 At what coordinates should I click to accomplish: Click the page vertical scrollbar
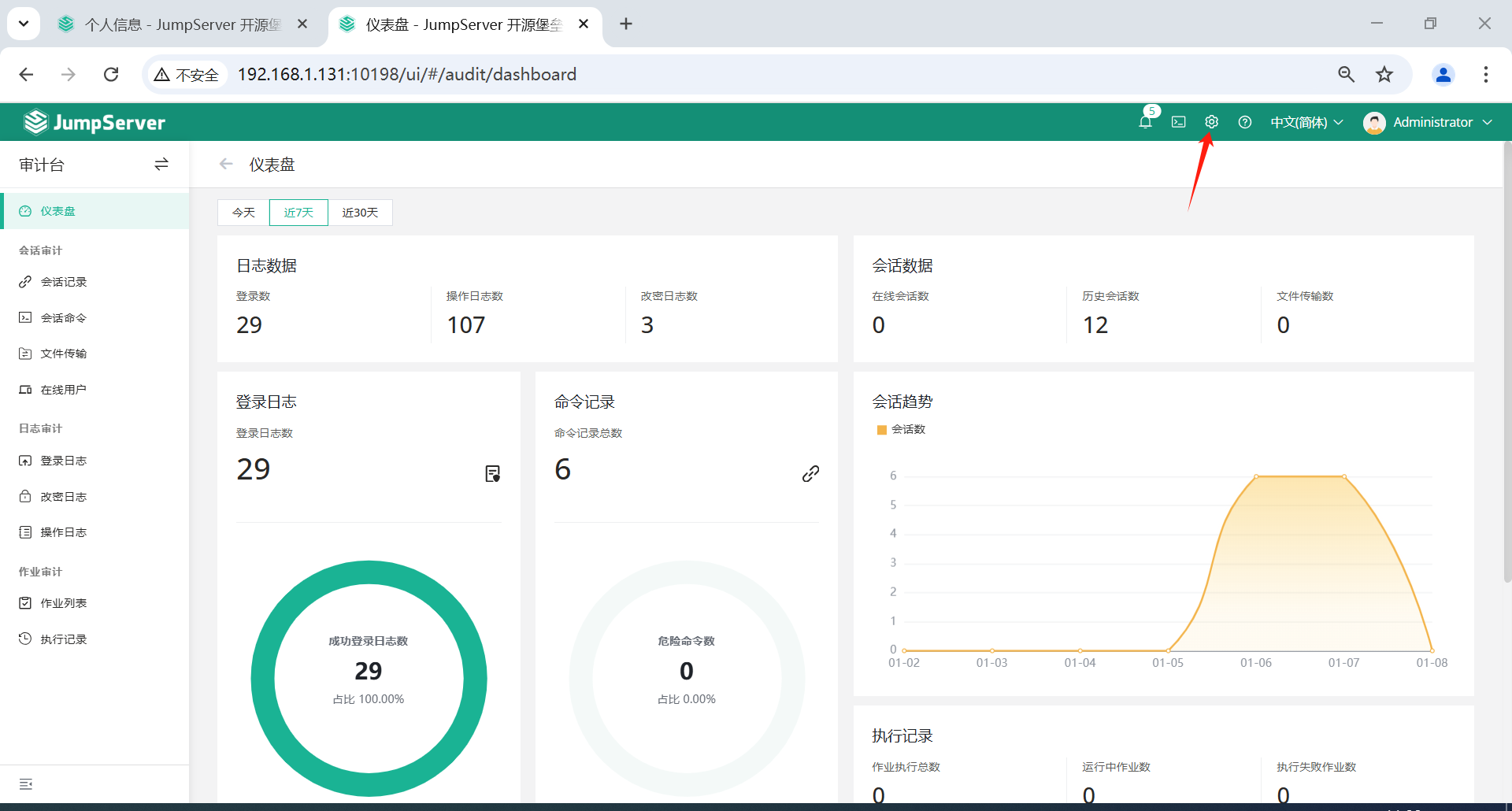click(x=1507, y=362)
